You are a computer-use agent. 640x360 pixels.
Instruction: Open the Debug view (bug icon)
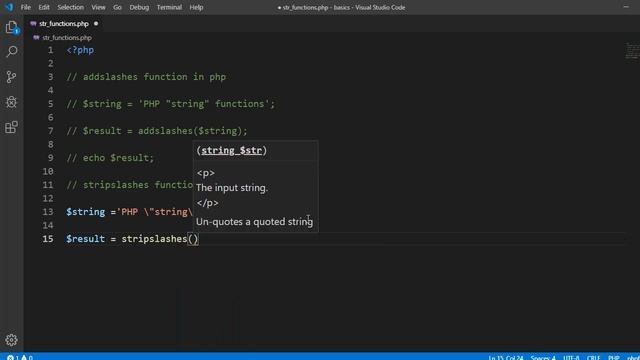pyautogui.click(x=11, y=102)
